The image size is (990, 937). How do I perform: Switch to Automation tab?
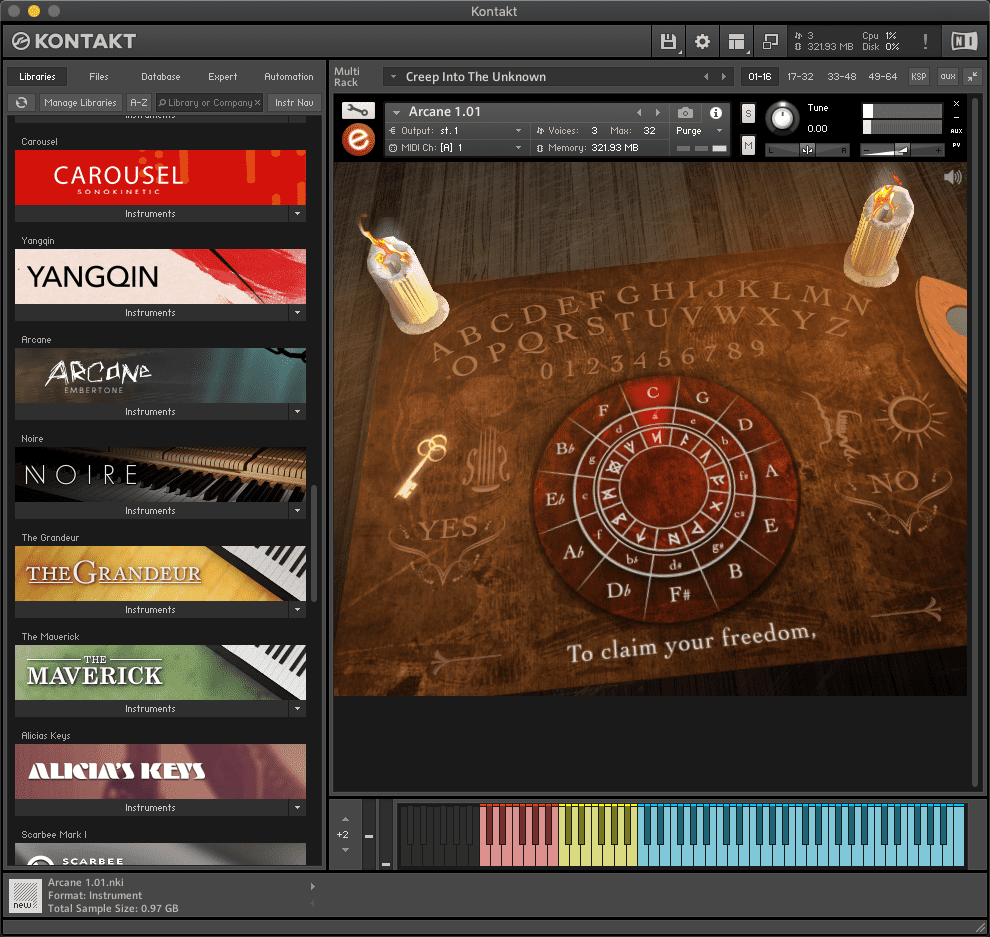(289, 76)
